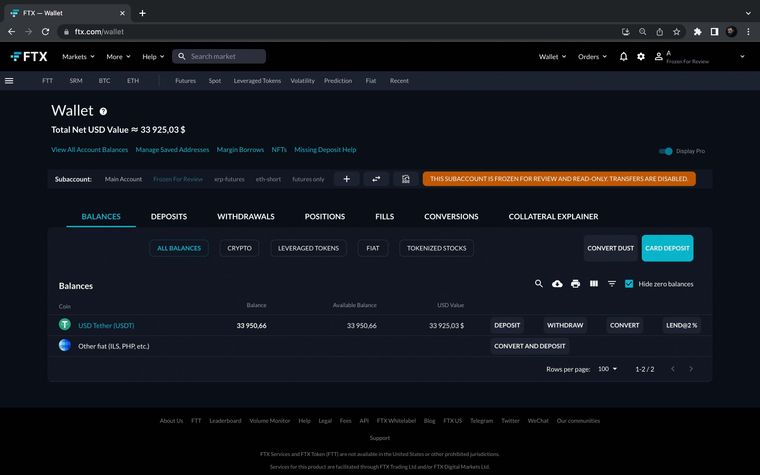Viewport: 760px width, 475px height.
Task: Open the Futures markets menu item
Action: (185, 81)
